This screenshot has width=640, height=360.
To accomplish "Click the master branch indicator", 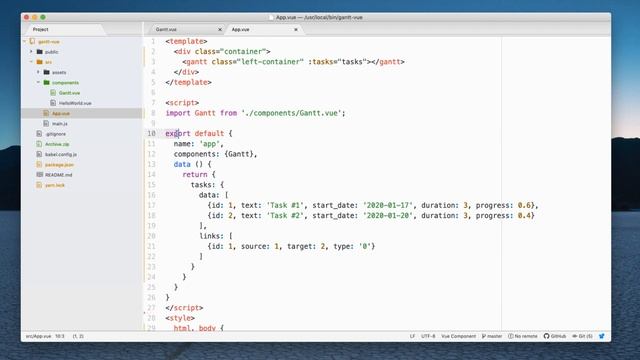I will point(492,336).
